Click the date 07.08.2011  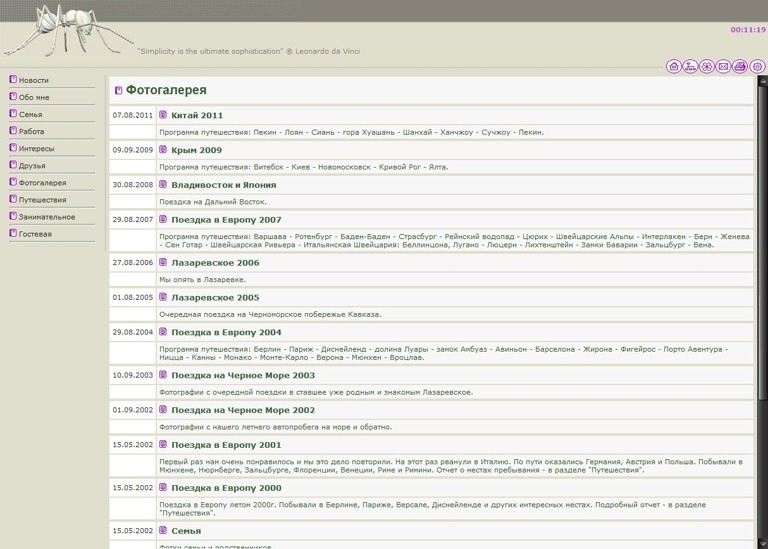pyautogui.click(x=133, y=116)
